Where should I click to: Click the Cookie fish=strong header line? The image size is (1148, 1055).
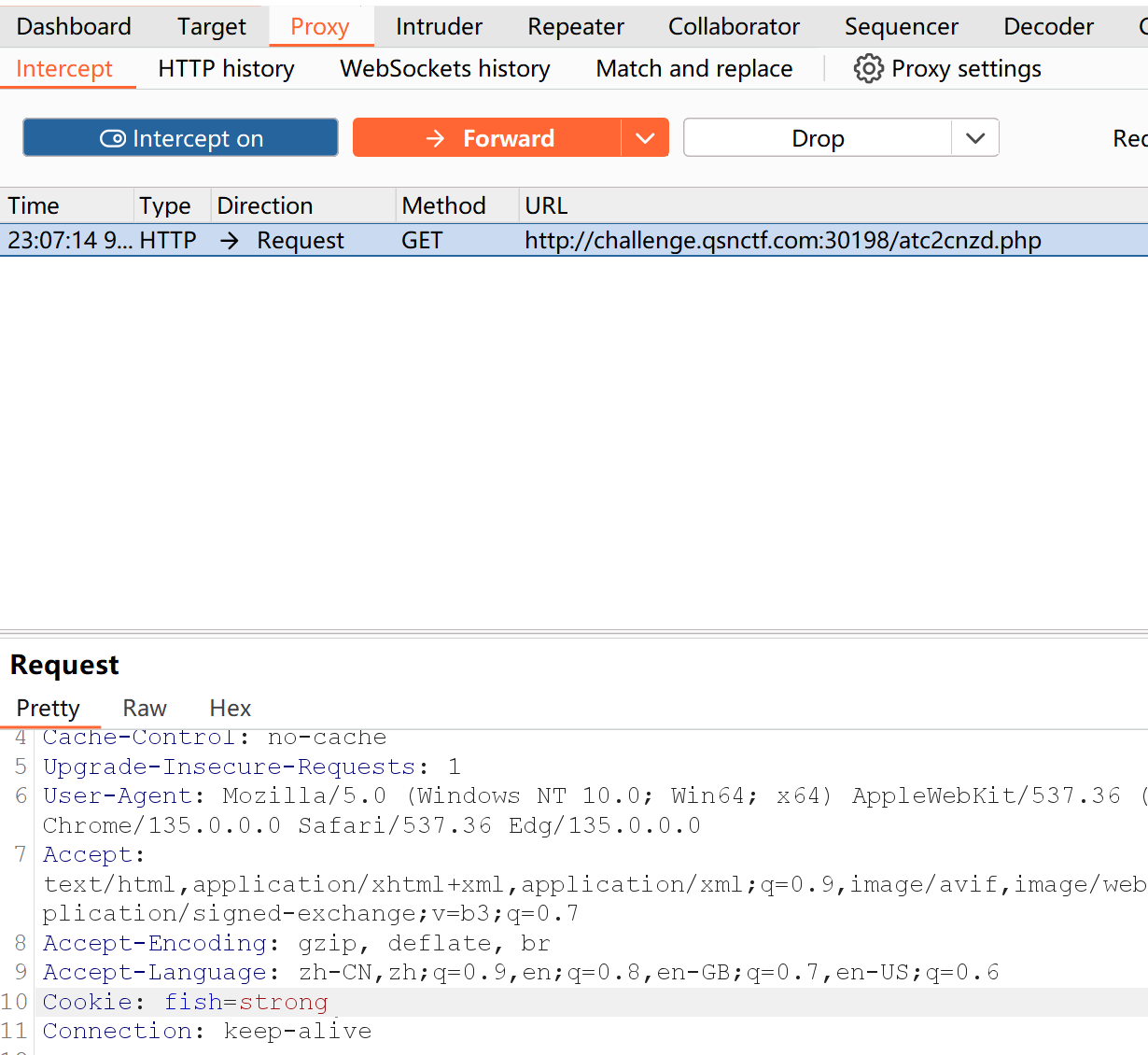(186, 1002)
